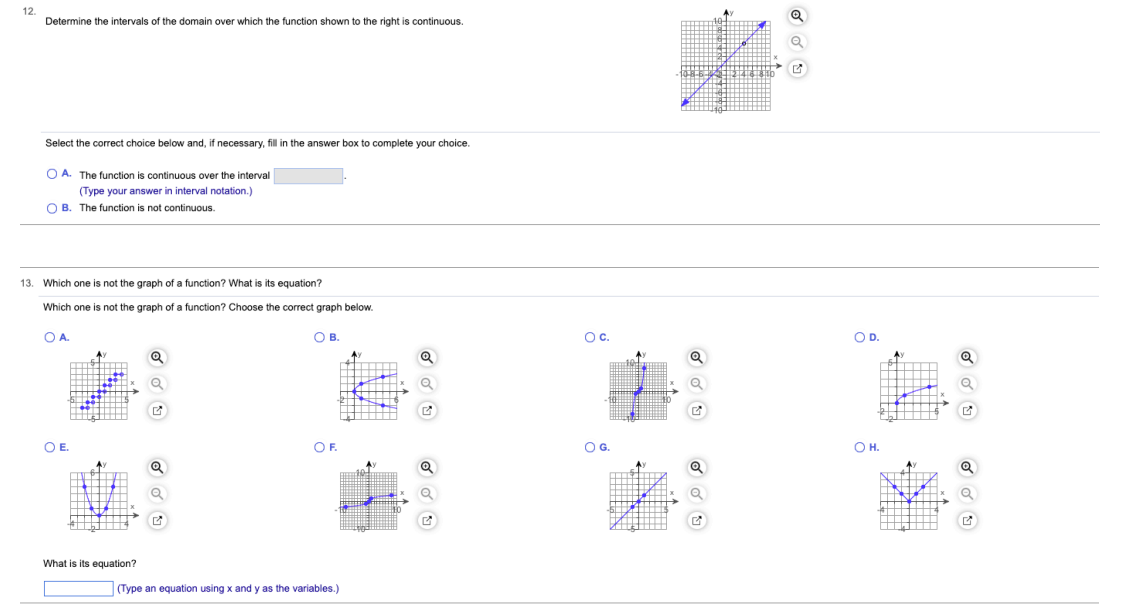Select graph F as the answer
The width and height of the screenshot is (1125, 616).
pos(319,447)
